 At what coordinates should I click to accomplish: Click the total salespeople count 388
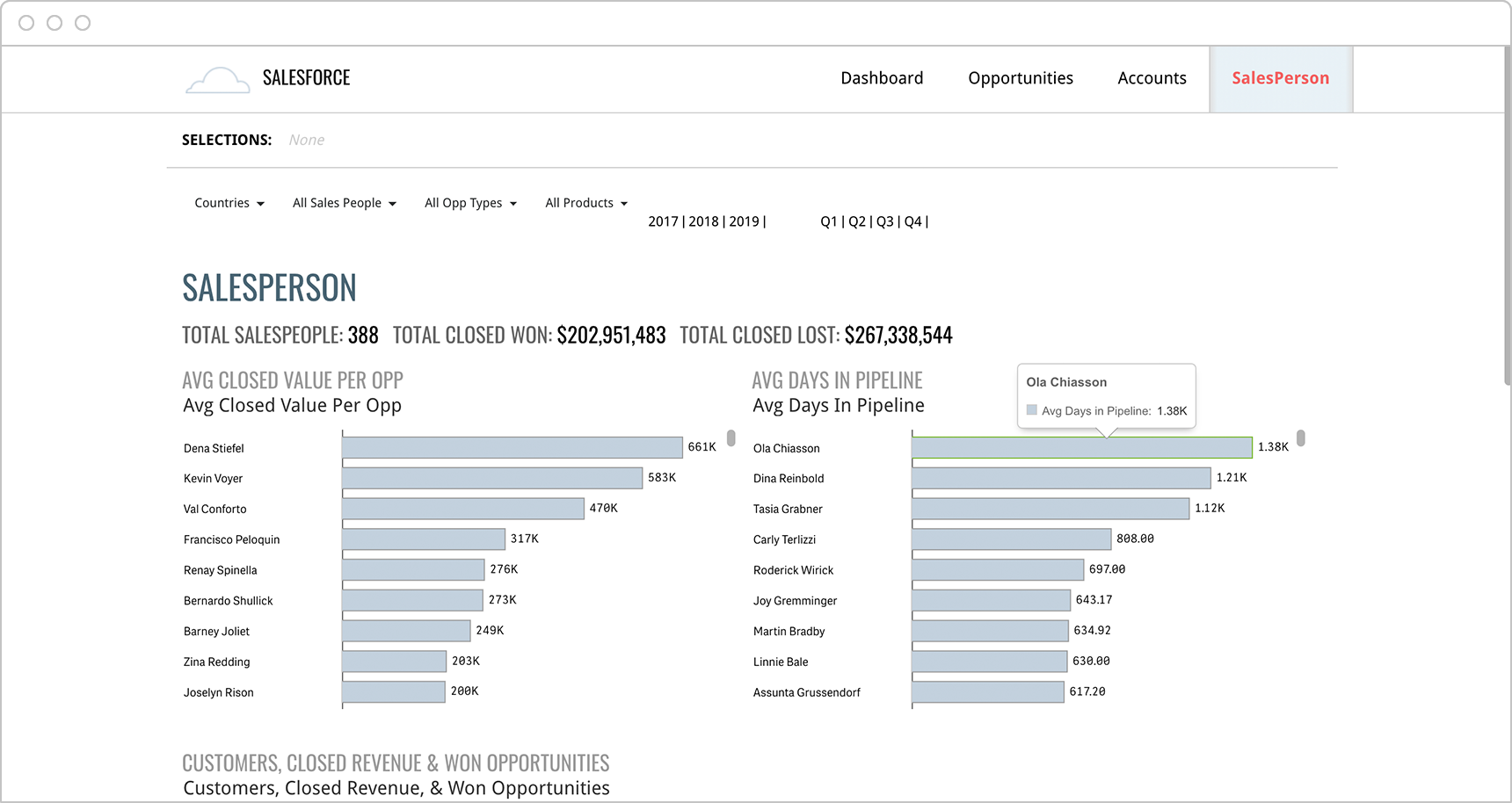point(363,335)
